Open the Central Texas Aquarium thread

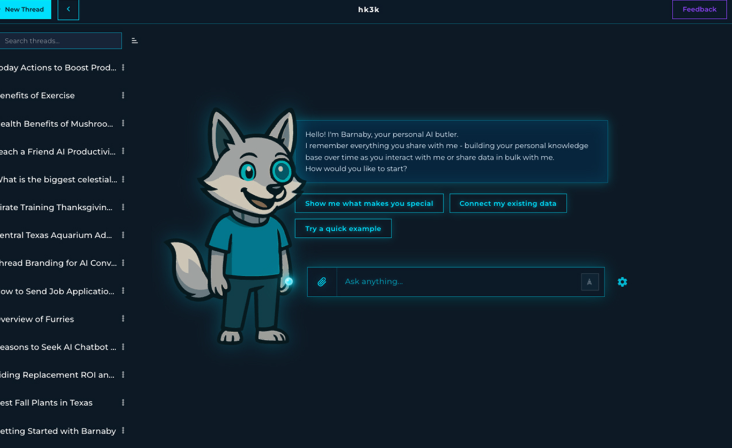pos(56,235)
